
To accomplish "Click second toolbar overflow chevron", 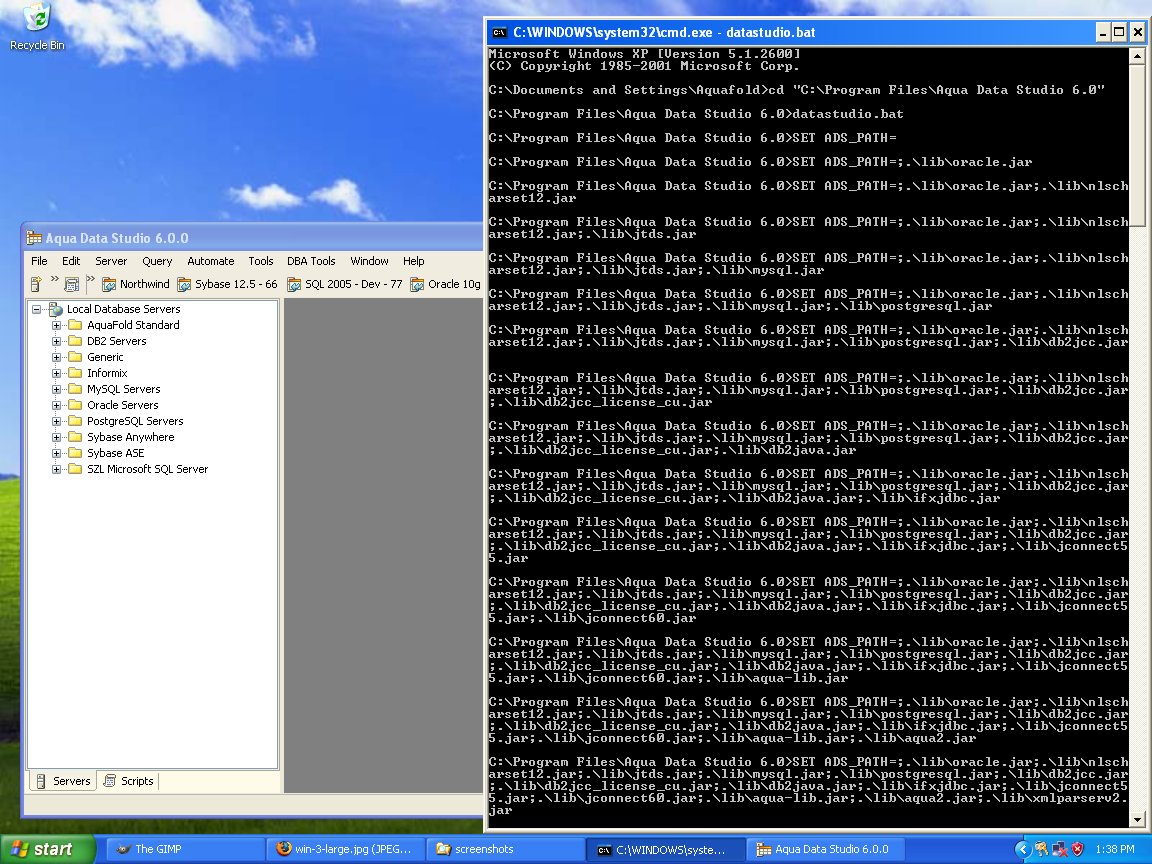I will click(x=90, y=279).
